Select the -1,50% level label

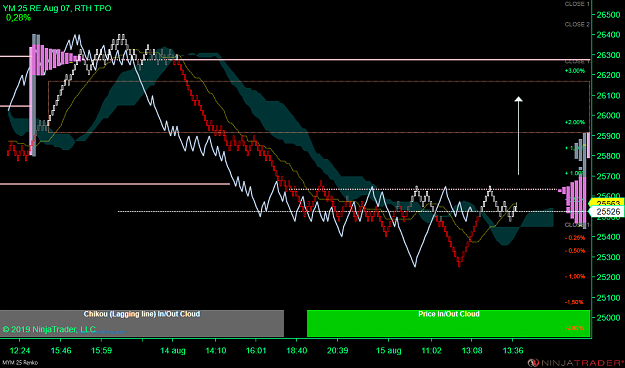[x=574, y=302]
